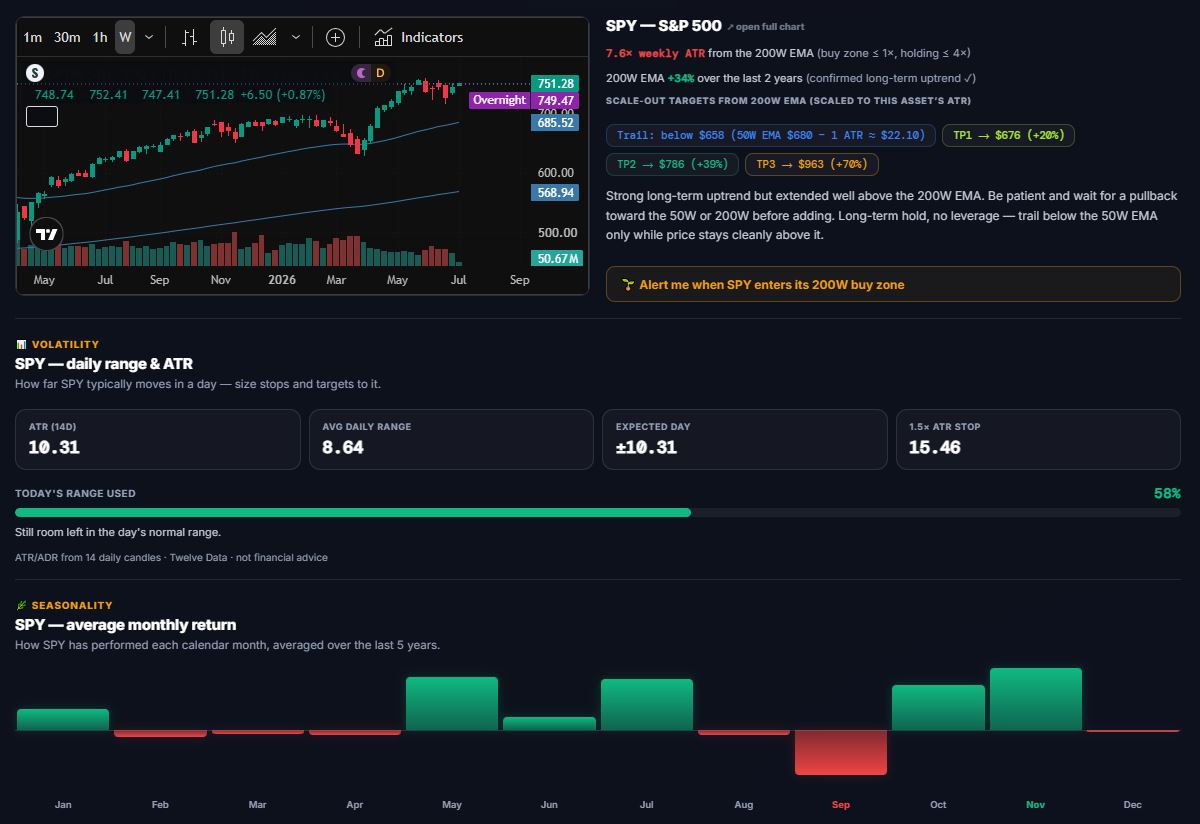Click the Trail below $658 pill
Image resolution: width=1200 pixels, height=824 pixels.
click(771, 135)
